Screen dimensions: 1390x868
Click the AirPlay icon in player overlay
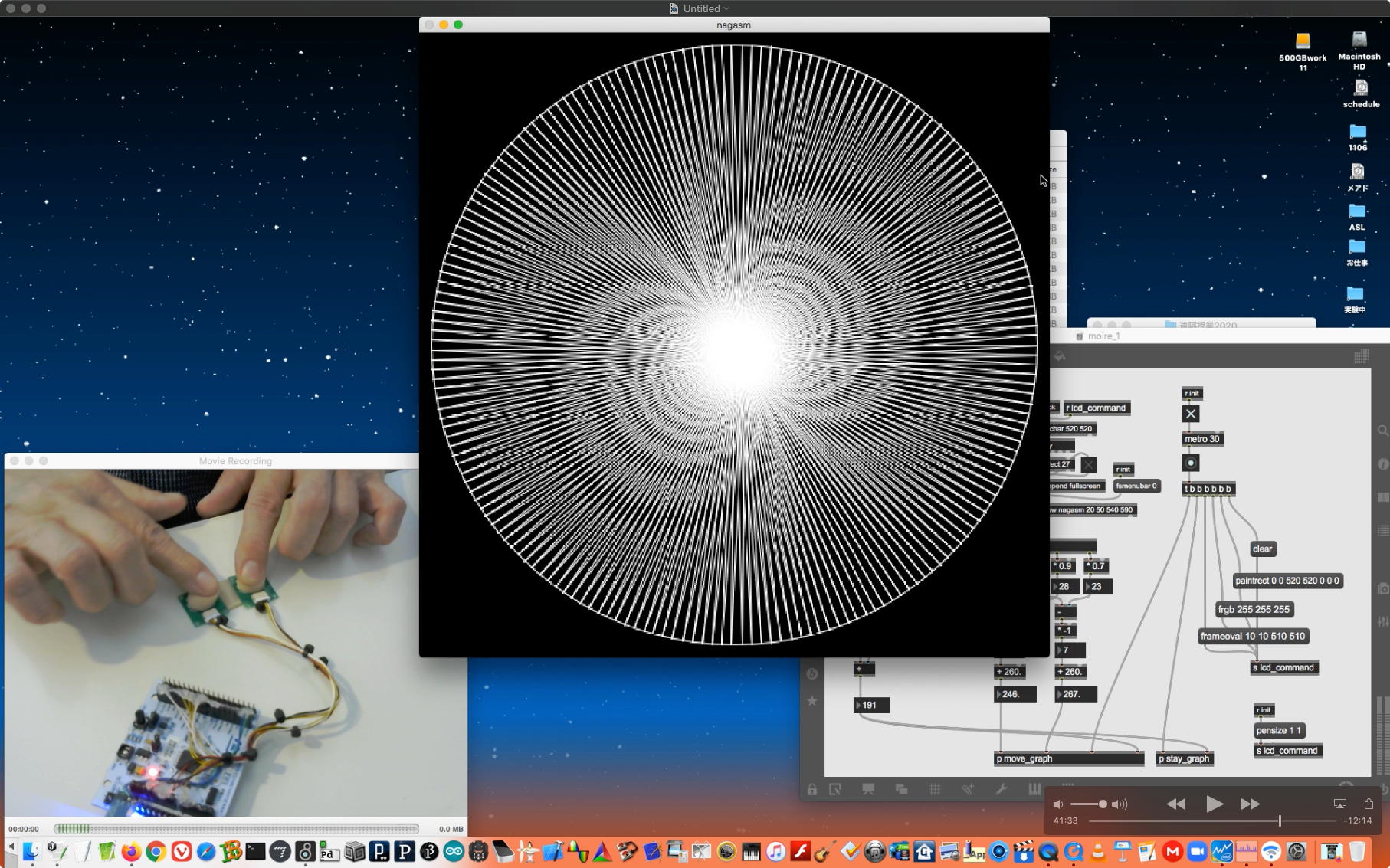click(x=1339, y=804)
